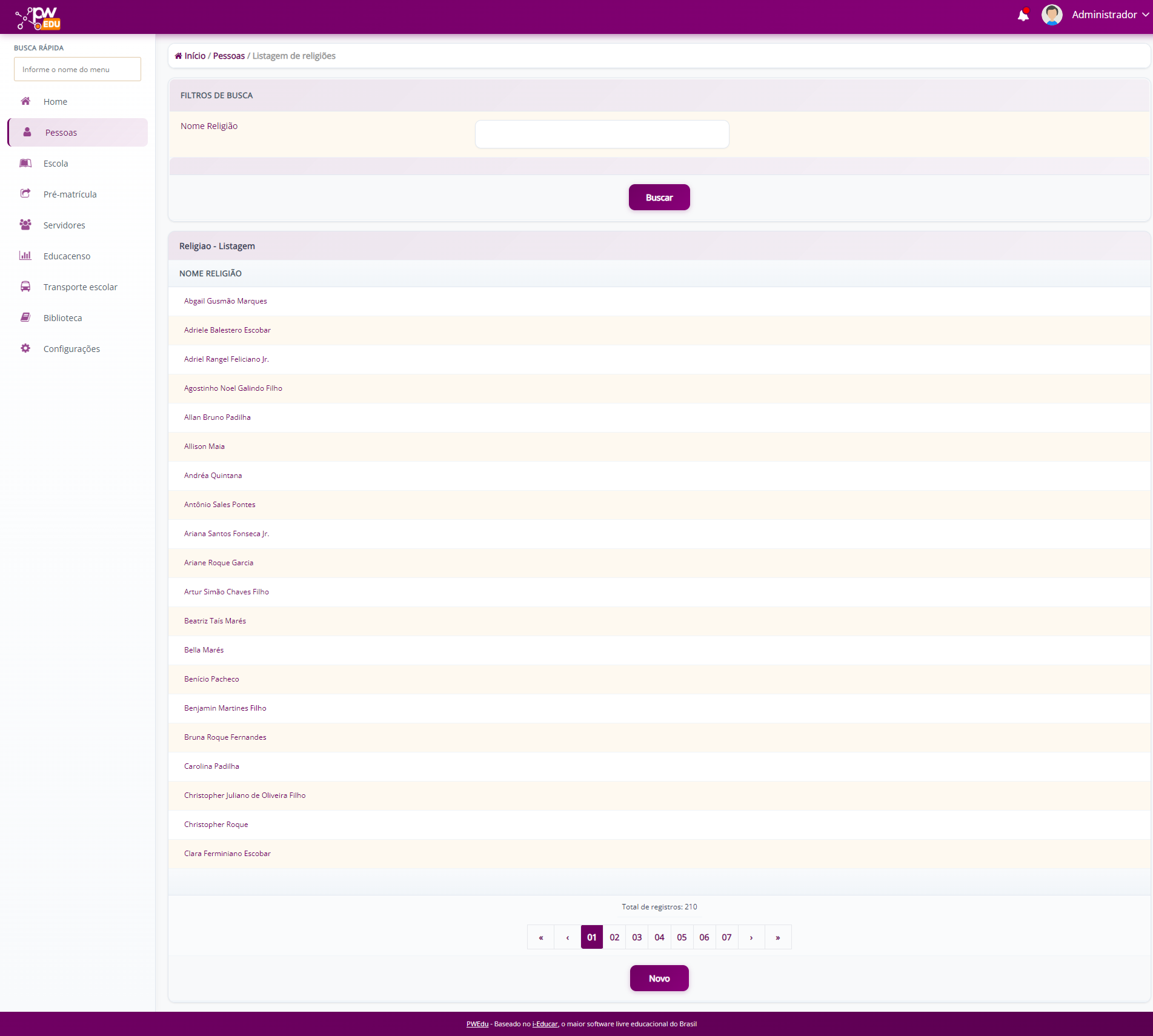Click the Administrador user avatar

tap(1051, 15)
